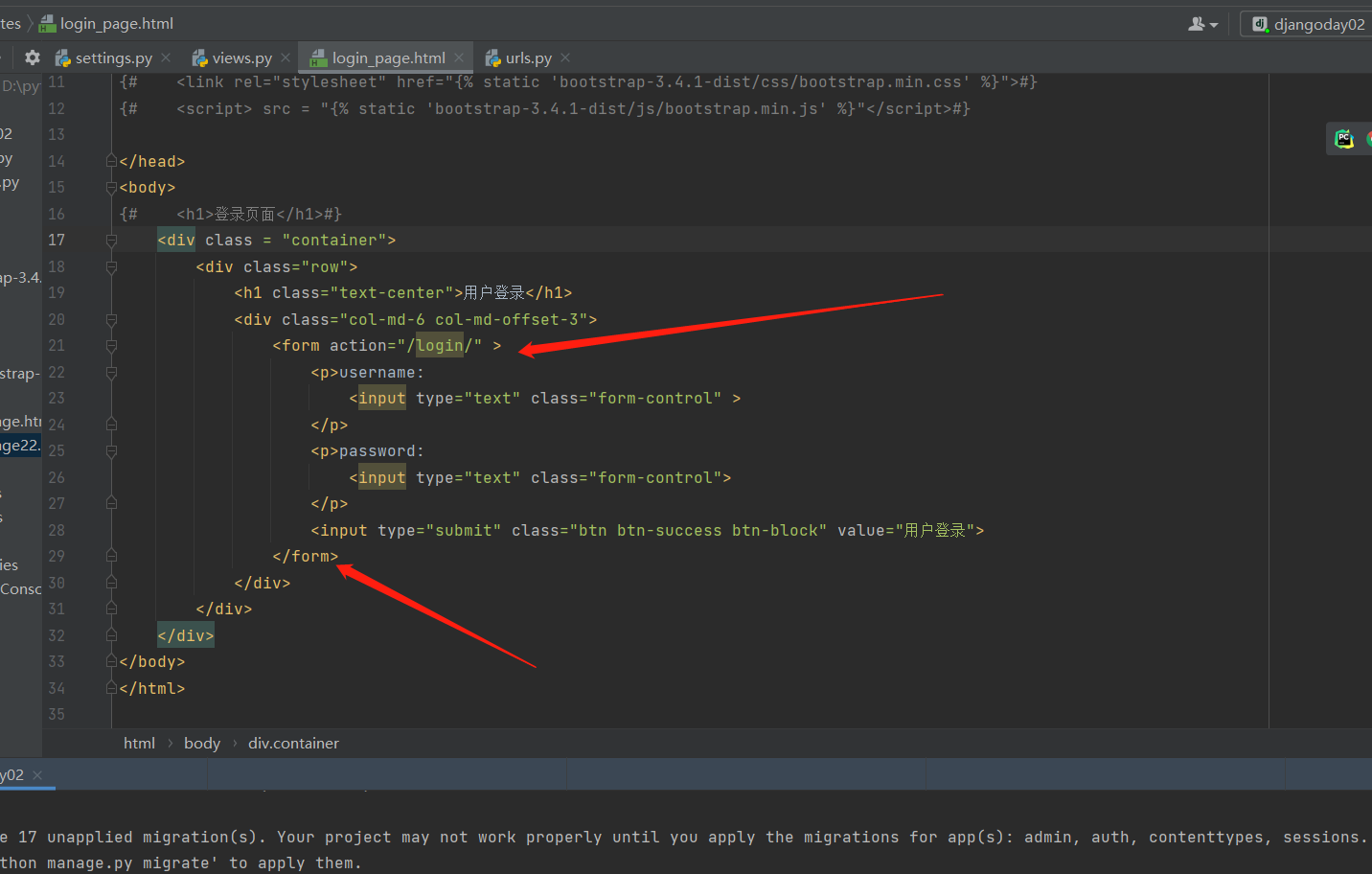Screen dimensions: 1372x874
Task: Click the fold end marker on line 29
Action: [x=111, y=557]
